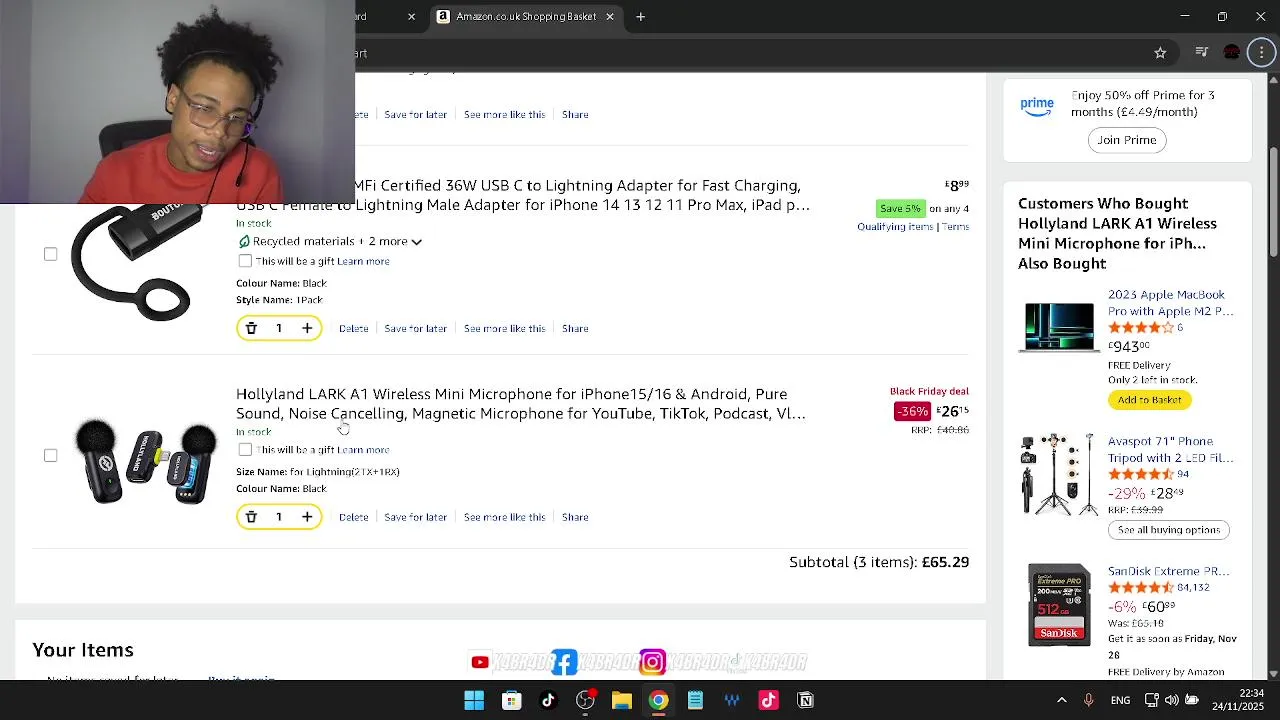Increase USB C adapter quantity with plus
Viewport: 1280px width, 720px height.
pos(307,328)
